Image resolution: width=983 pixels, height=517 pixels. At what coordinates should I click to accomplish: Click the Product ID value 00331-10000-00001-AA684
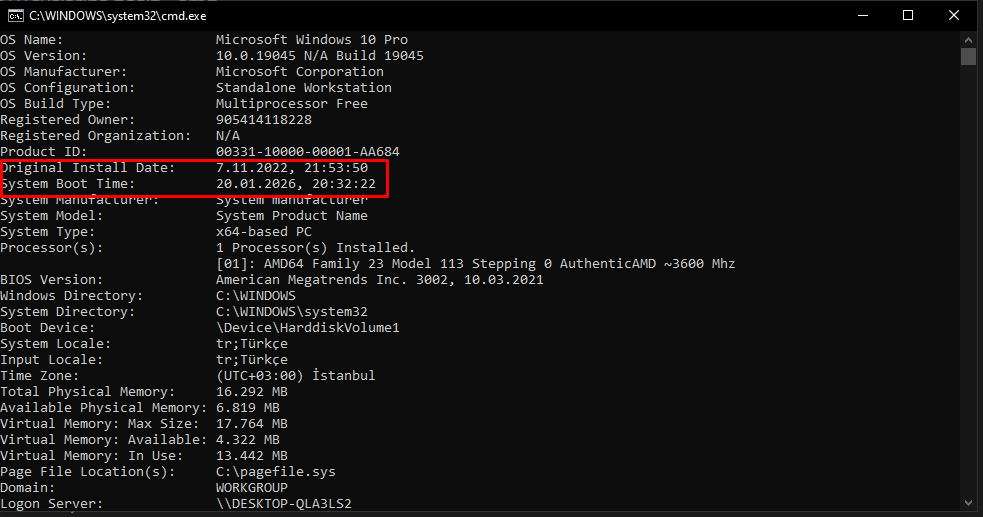click(307, 152)
